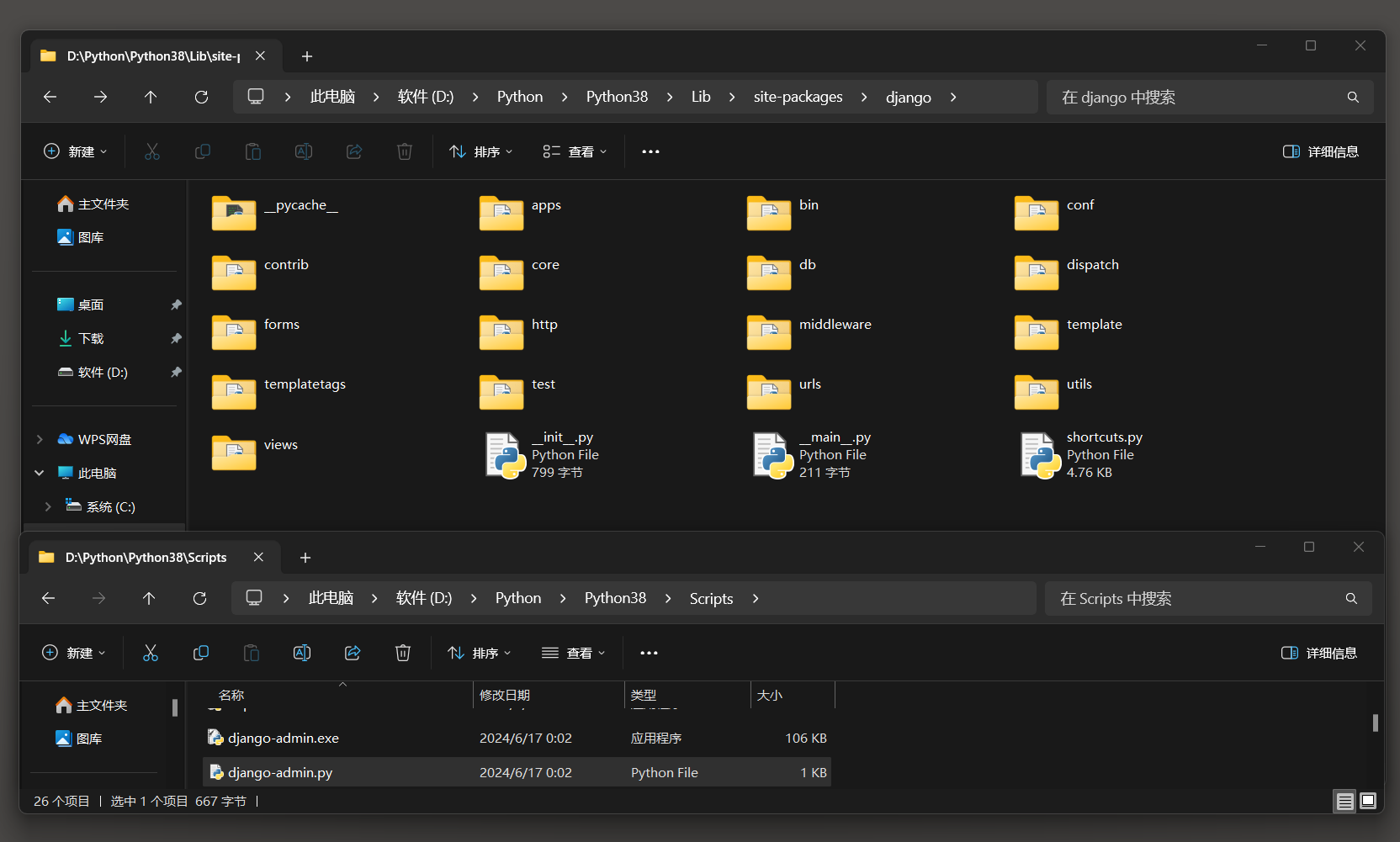Screen dimensions: 1400x842
Task: Switch Scripts window to large thumbnails view
Action: [1368, 801]
